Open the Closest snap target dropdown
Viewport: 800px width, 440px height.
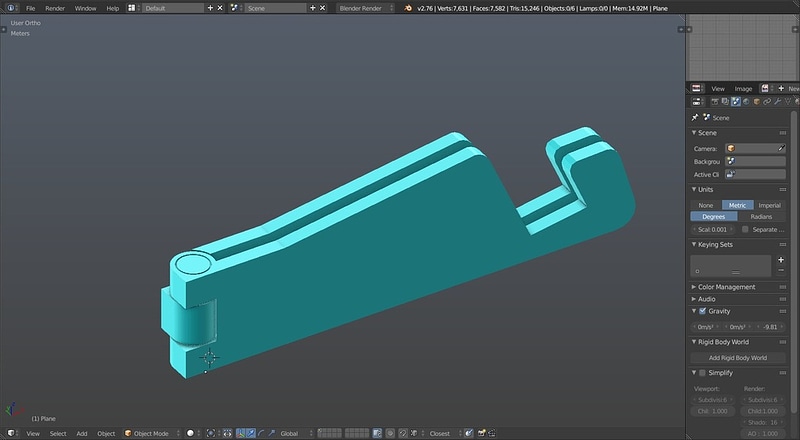[445, 433]
